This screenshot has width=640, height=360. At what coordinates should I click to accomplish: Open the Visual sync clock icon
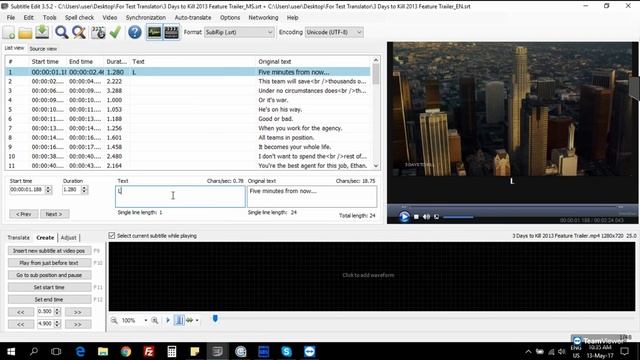(x=98, y=32)
